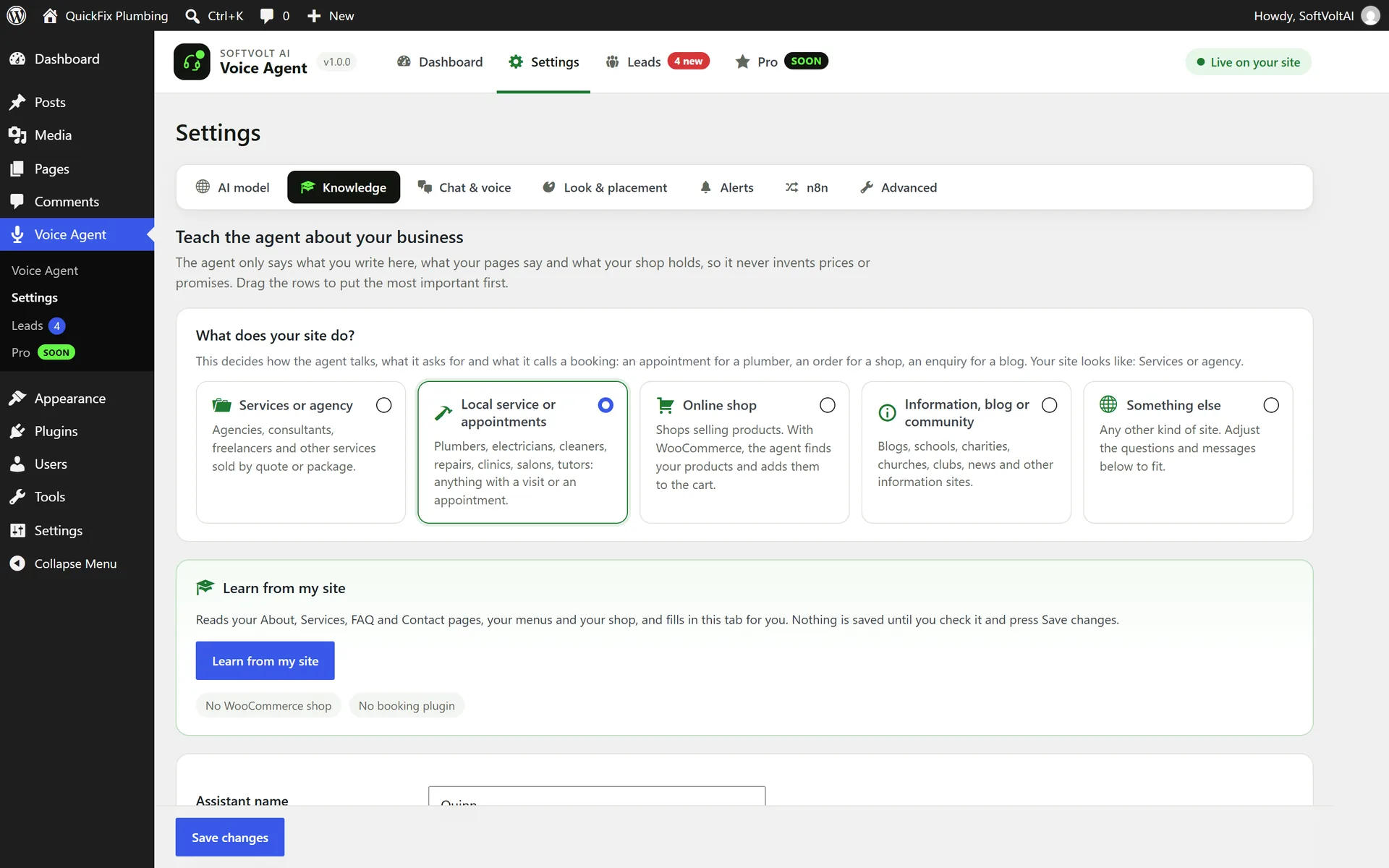The width and height of the screenshot is (1389, 868).
Task: Click the Pages icon in sidebar
Action: pos(17,169)
